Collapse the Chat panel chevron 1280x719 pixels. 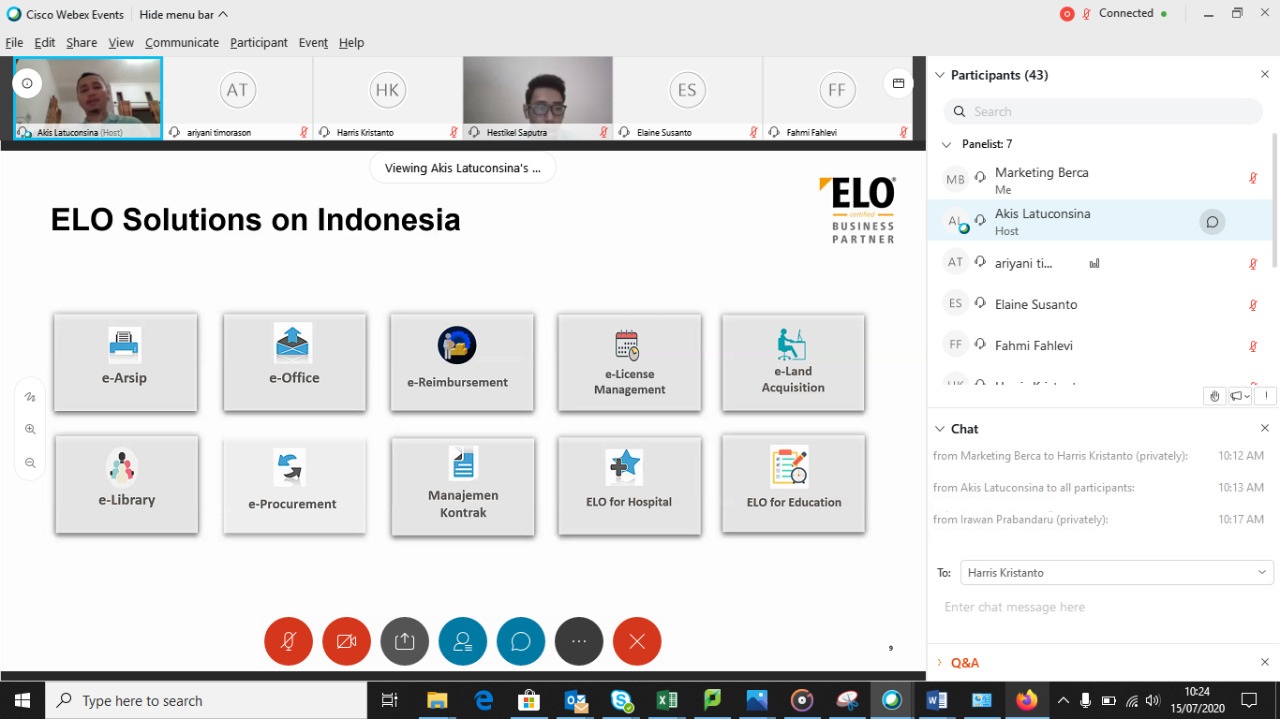(x=939, y=429)
